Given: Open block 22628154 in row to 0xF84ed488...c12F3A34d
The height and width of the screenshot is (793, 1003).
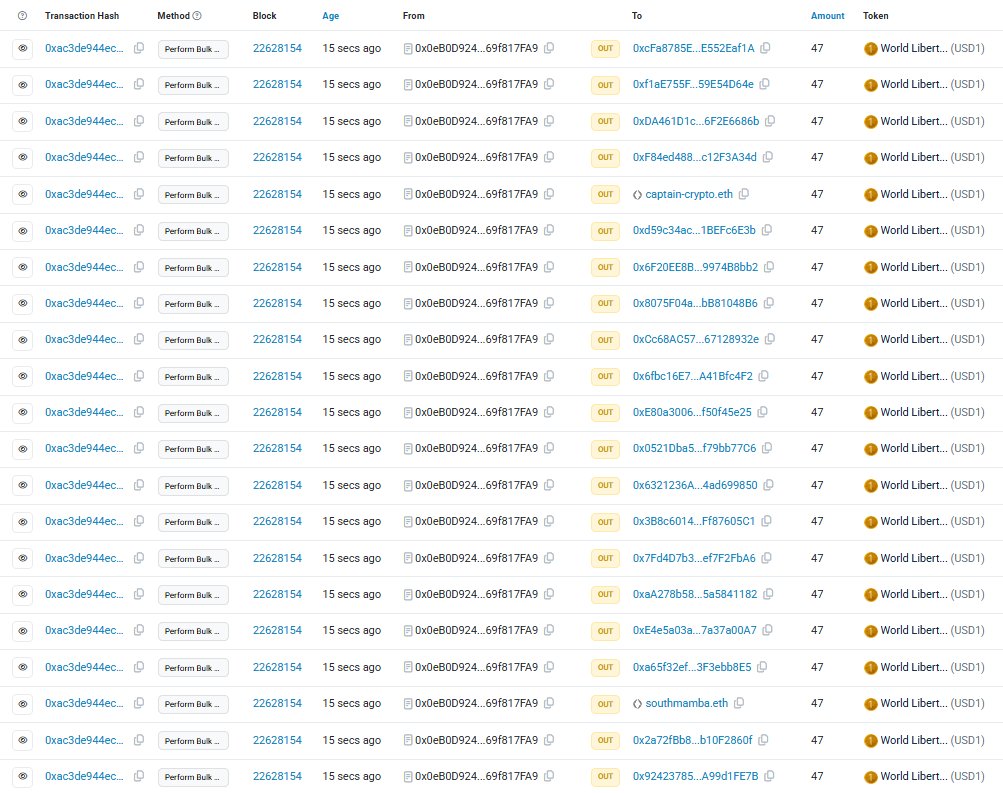Looking at the screenshot, I should click(x=277, y=157).
